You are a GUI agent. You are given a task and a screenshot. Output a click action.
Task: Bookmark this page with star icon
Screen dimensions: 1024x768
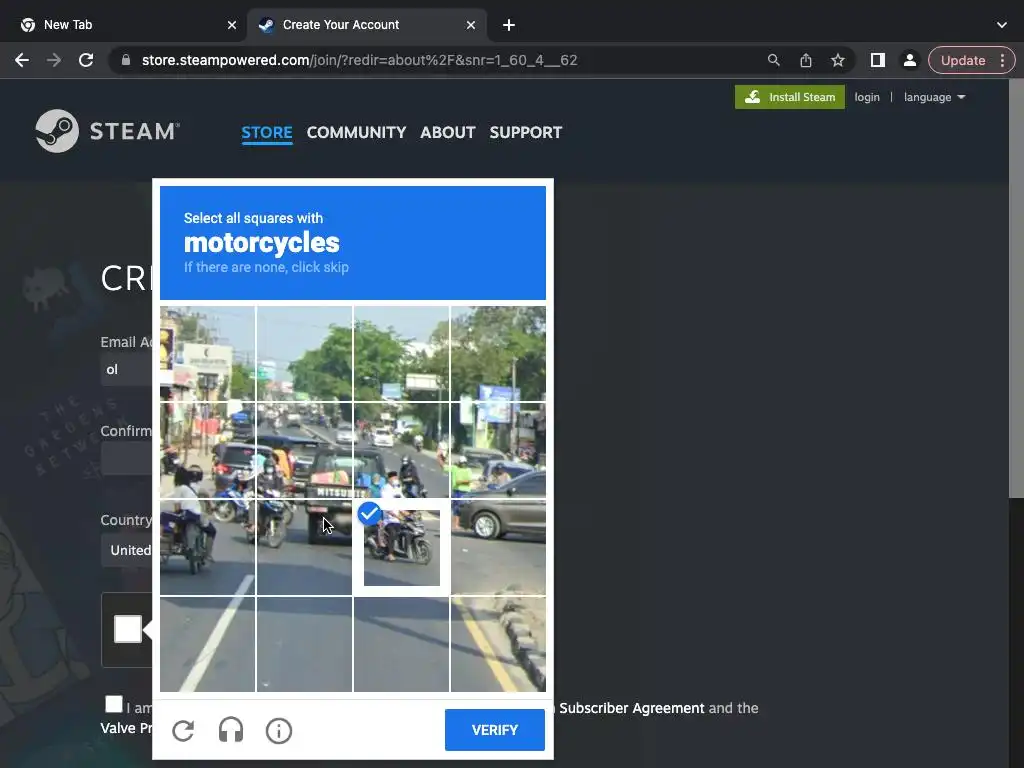point(838,60)
